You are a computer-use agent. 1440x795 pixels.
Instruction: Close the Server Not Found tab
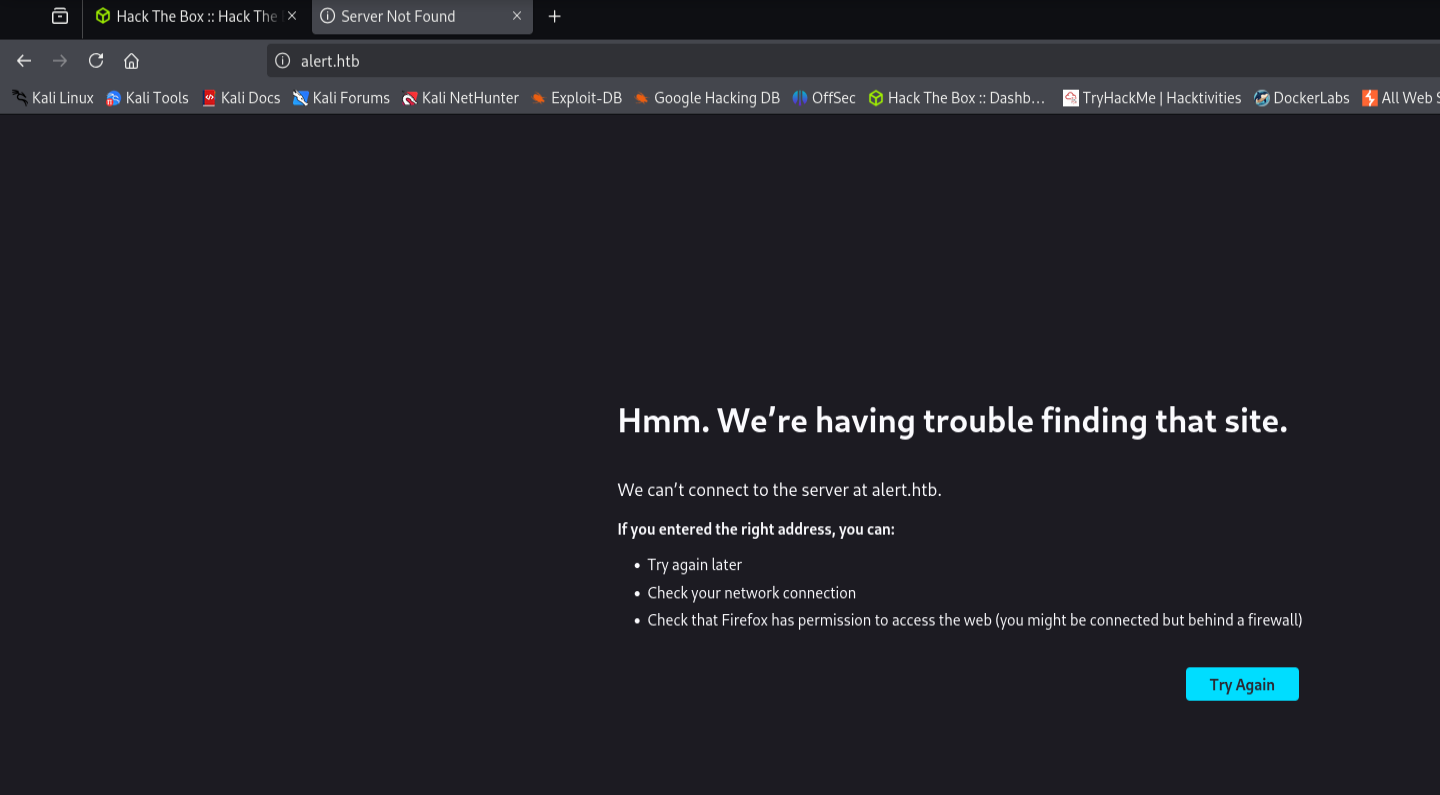coord(517,16)
